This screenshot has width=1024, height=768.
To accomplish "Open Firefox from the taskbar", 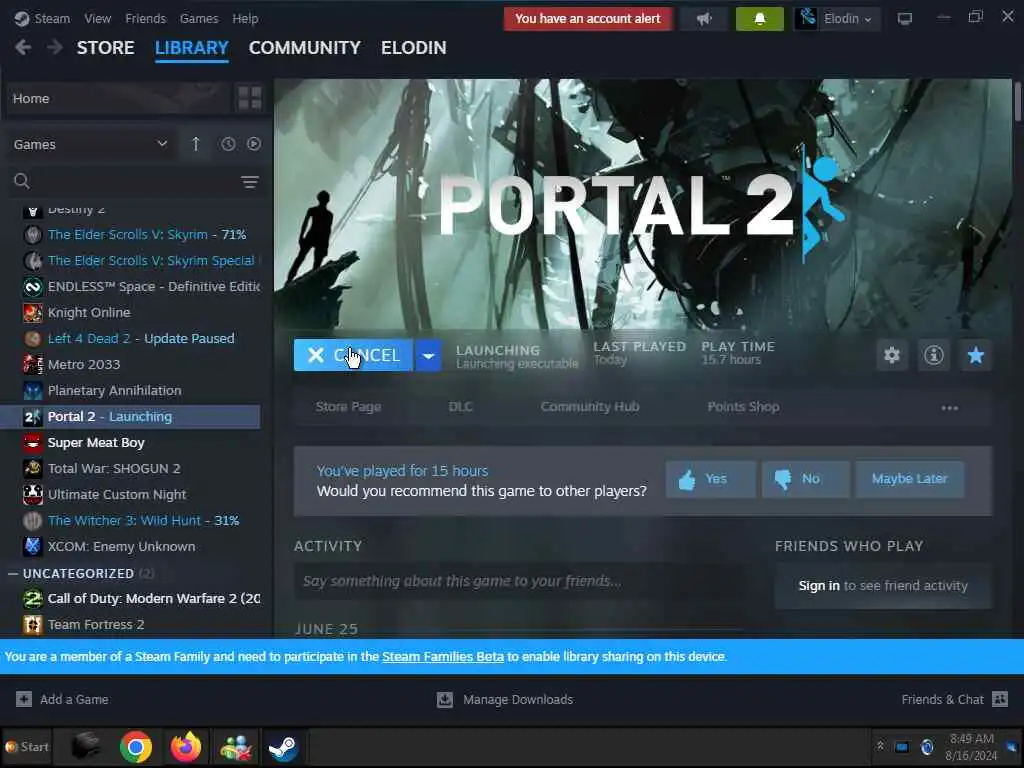I will [x=186, y=746].
